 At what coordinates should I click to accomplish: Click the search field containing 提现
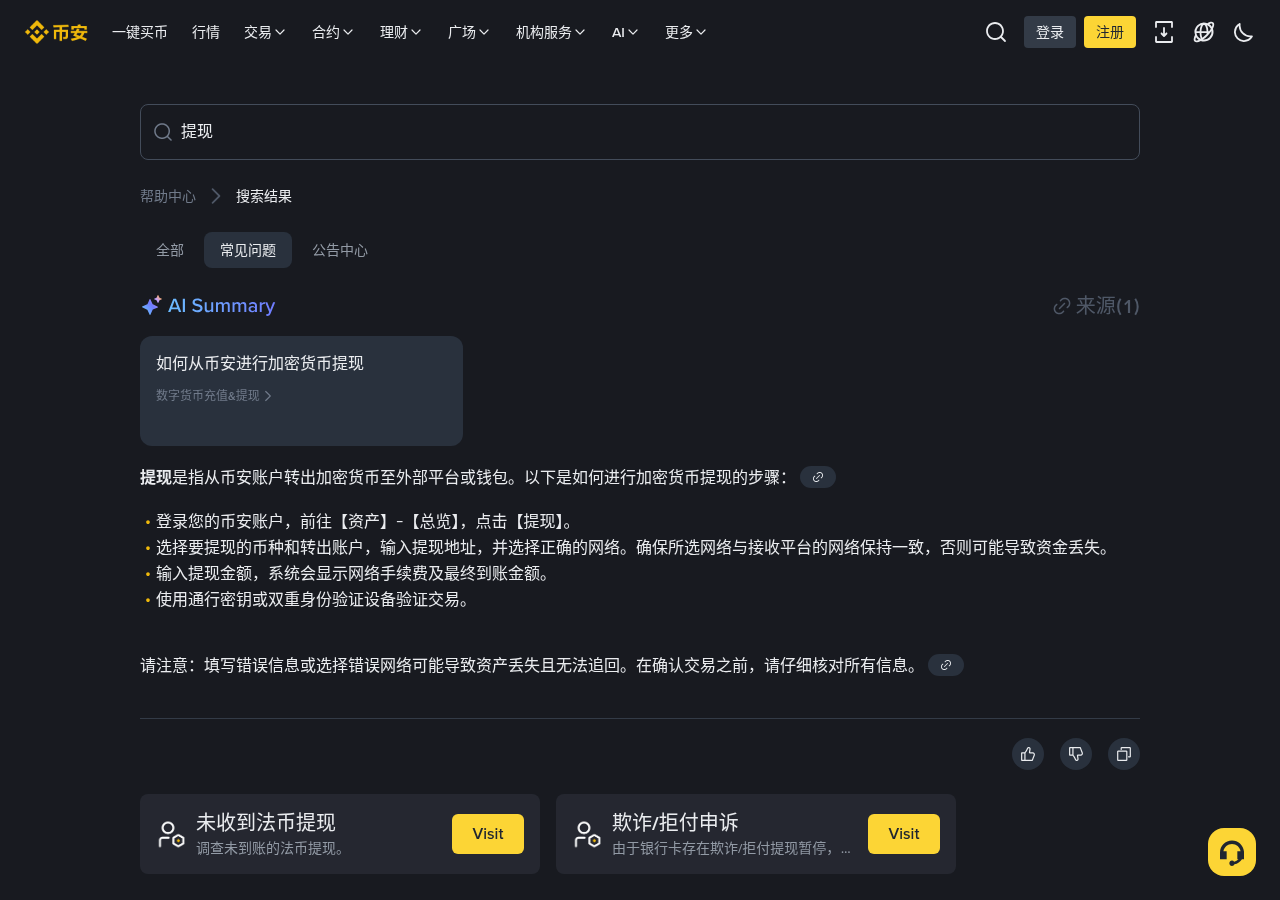pyautogui.click(x=640, y=132)
